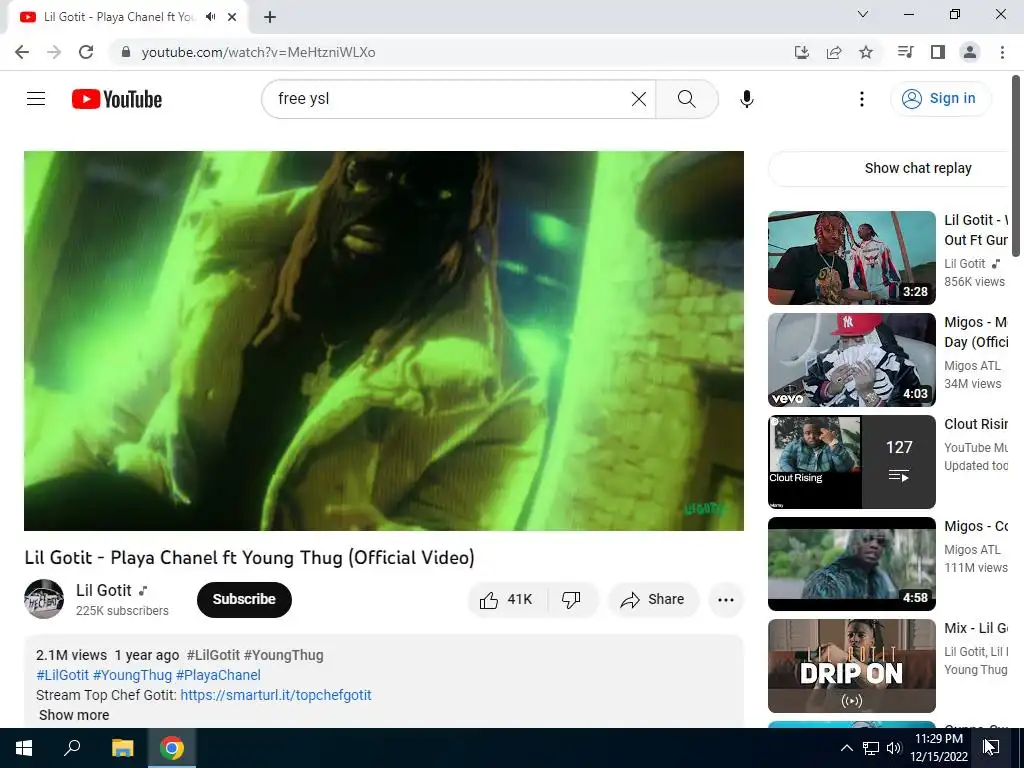Open Chrome three-dot menu
The image size is (1024, 768).
1002,52
